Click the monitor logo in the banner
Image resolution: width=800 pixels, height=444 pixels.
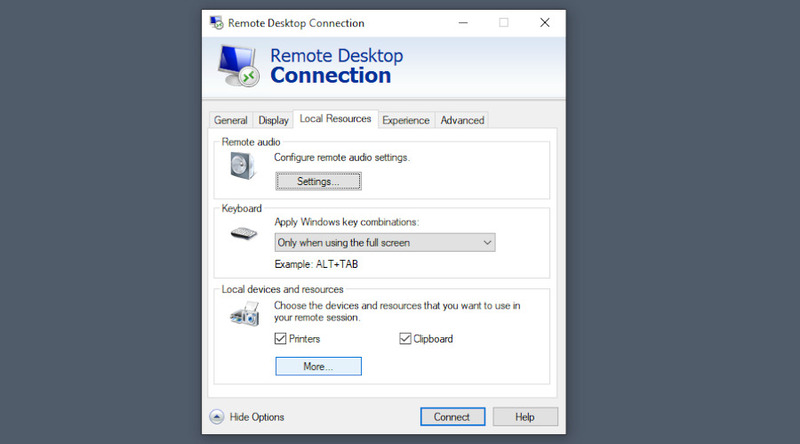(x=238, y=66)
